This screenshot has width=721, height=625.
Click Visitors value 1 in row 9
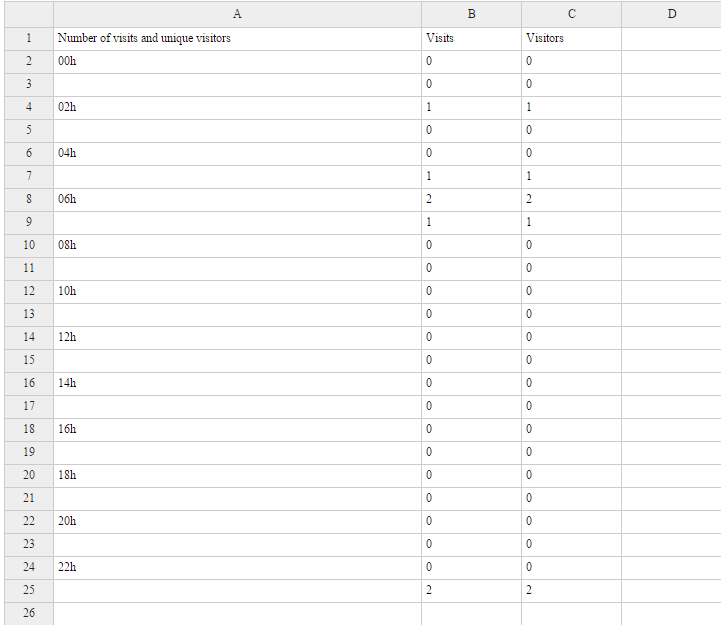[x=572, y=223]
